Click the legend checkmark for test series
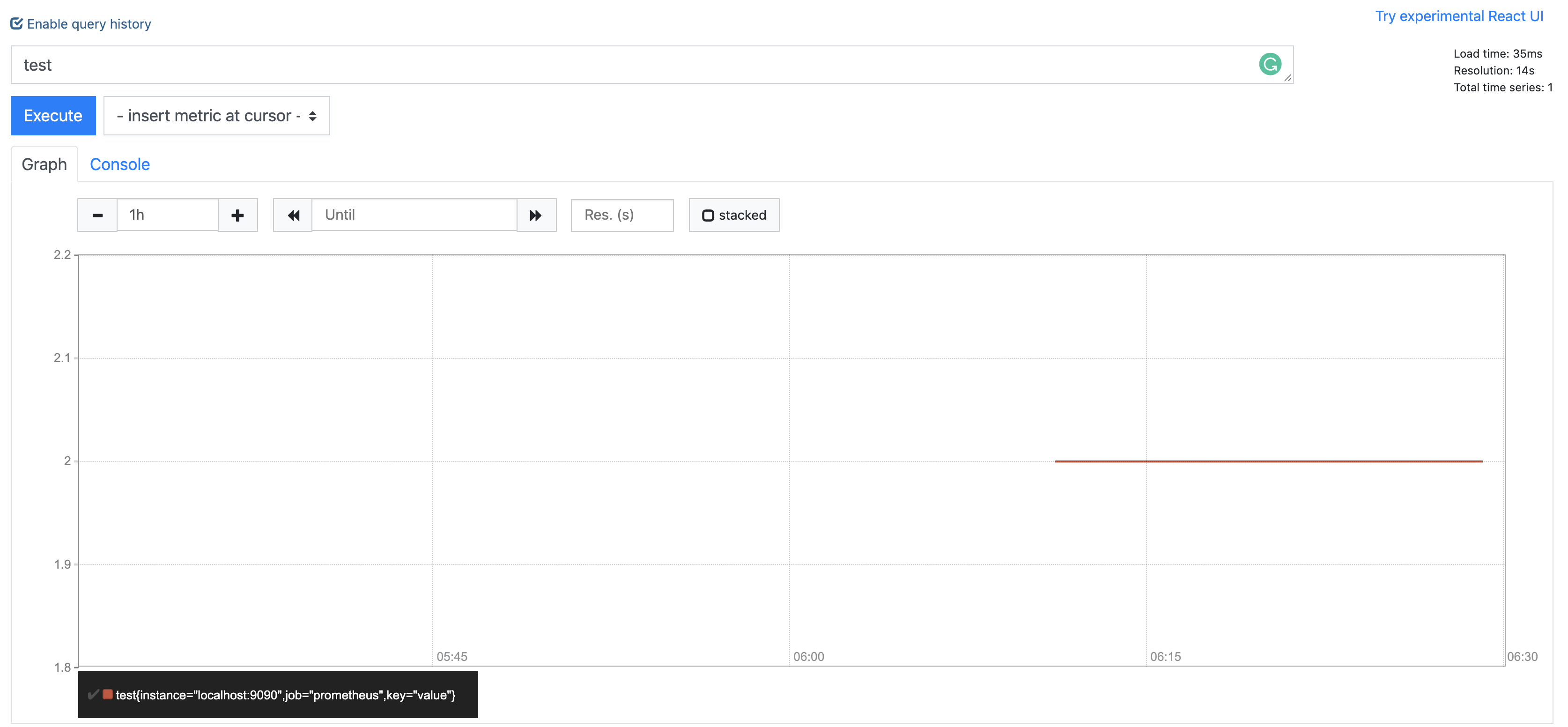 [93, 694]
